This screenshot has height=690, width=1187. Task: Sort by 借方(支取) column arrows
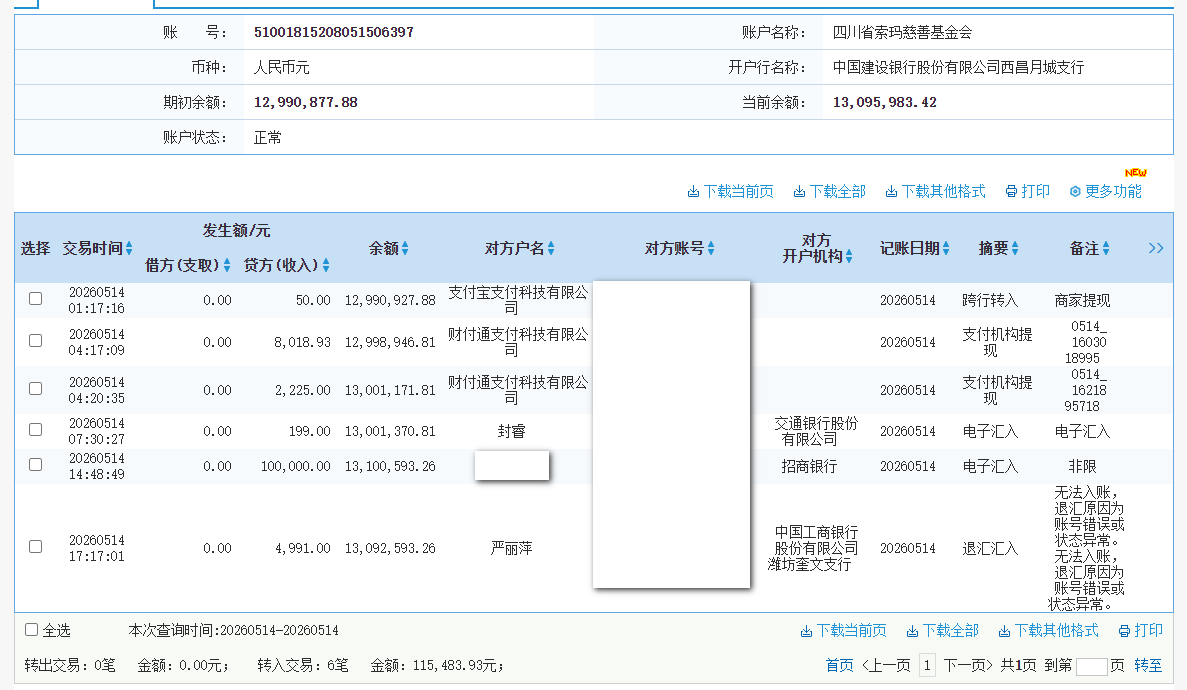[x=227, y=265]
